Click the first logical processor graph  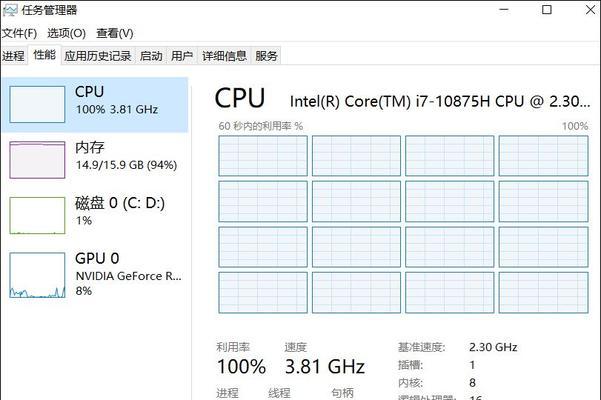[263, 156]
